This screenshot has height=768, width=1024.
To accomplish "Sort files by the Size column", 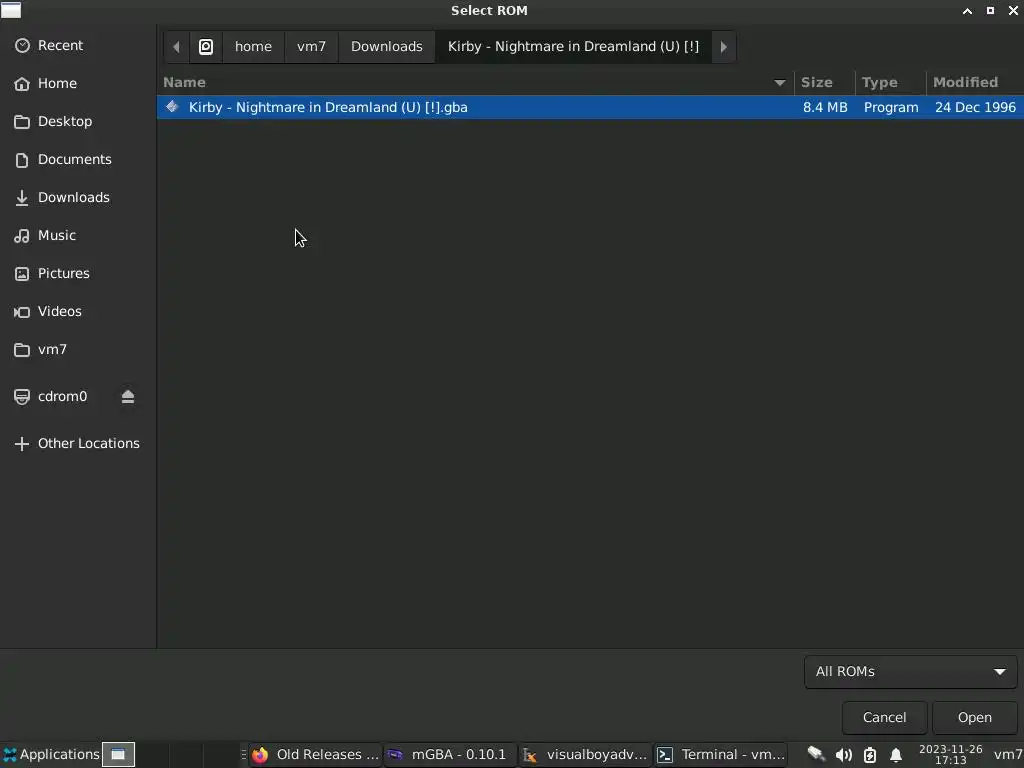I will click(x=824, y=82).
